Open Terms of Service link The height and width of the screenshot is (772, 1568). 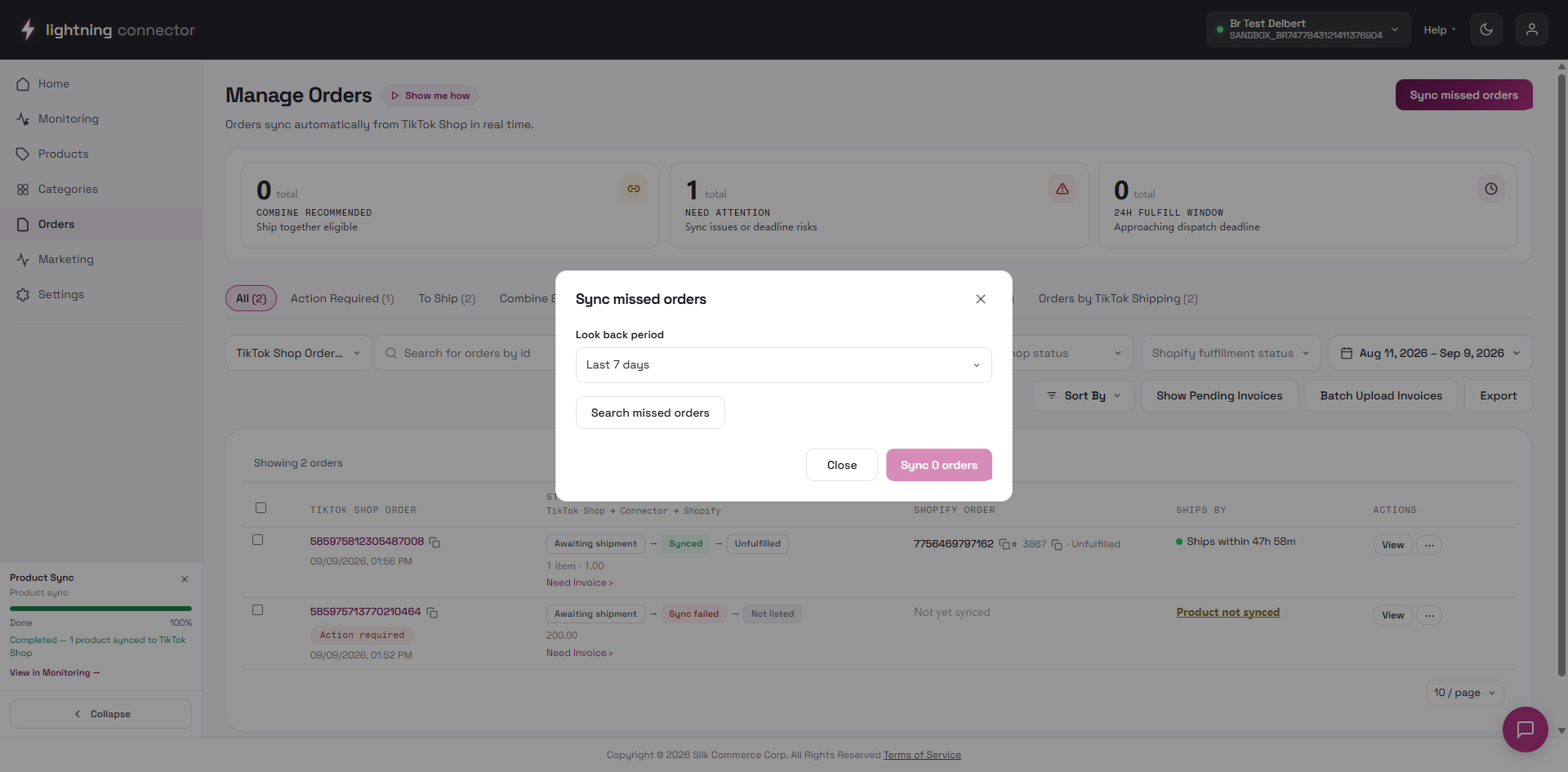pyautogui.click(x=922, y=755)
